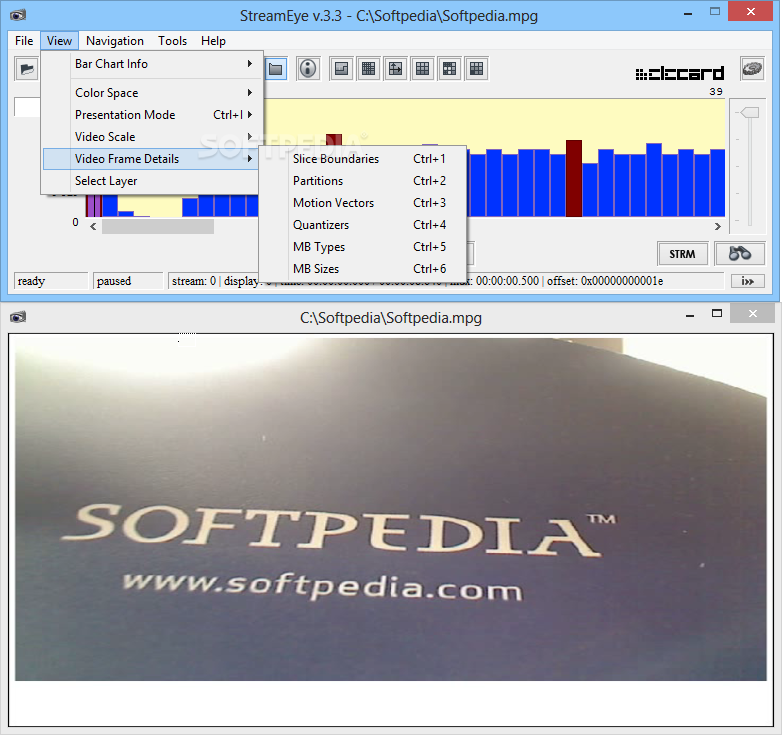Screen dimensions: 782x735
Task: Click the video window's title bar icon
Action: click(18, 317)
